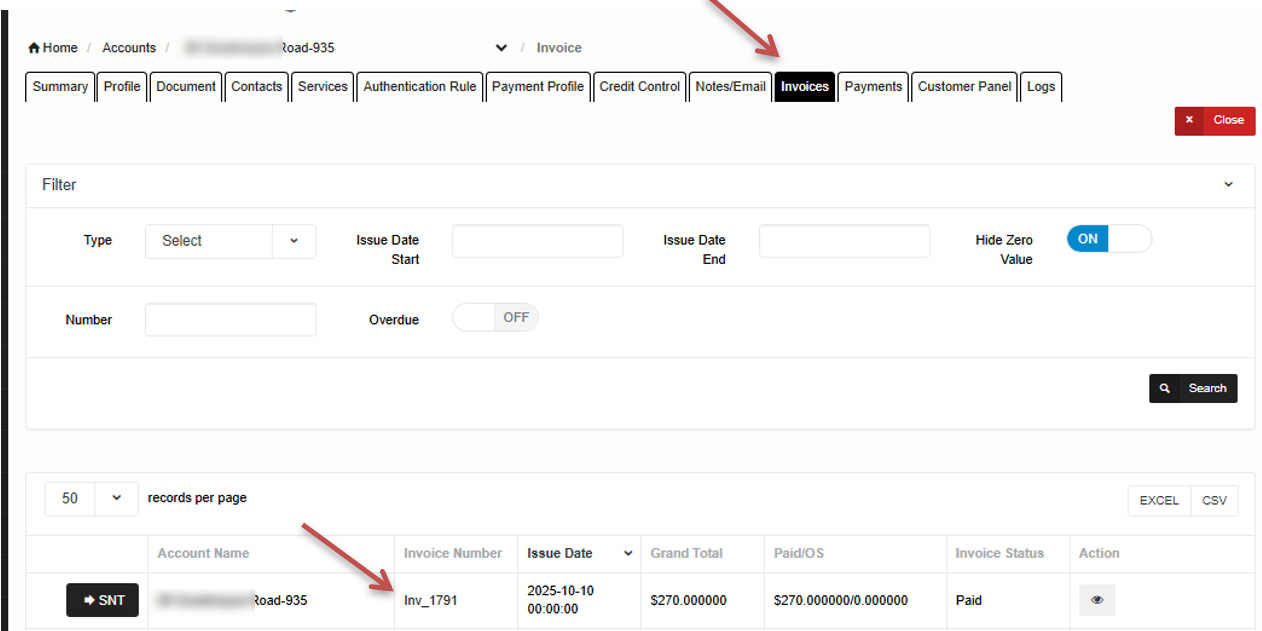Image resolution: width=1262 pixels, height=631 pixels.
Task: Open the Type select dropdown
Action: click(x=230, y=241)
